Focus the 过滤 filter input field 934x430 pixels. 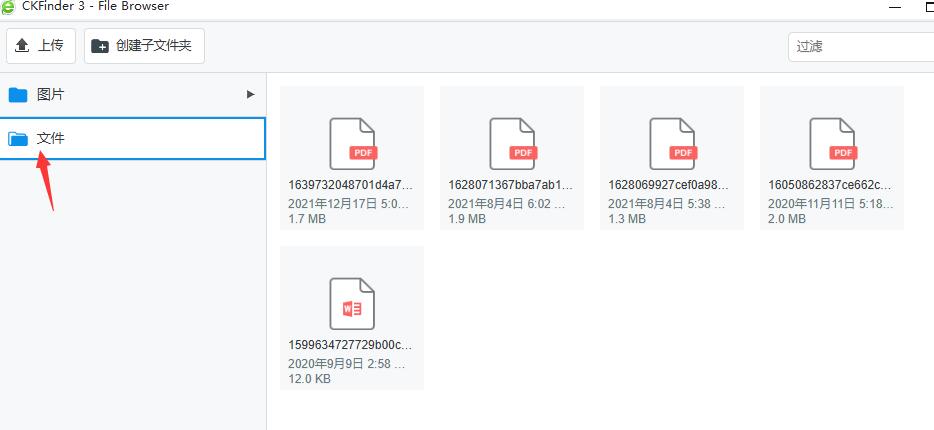click(x=861, y=46)
